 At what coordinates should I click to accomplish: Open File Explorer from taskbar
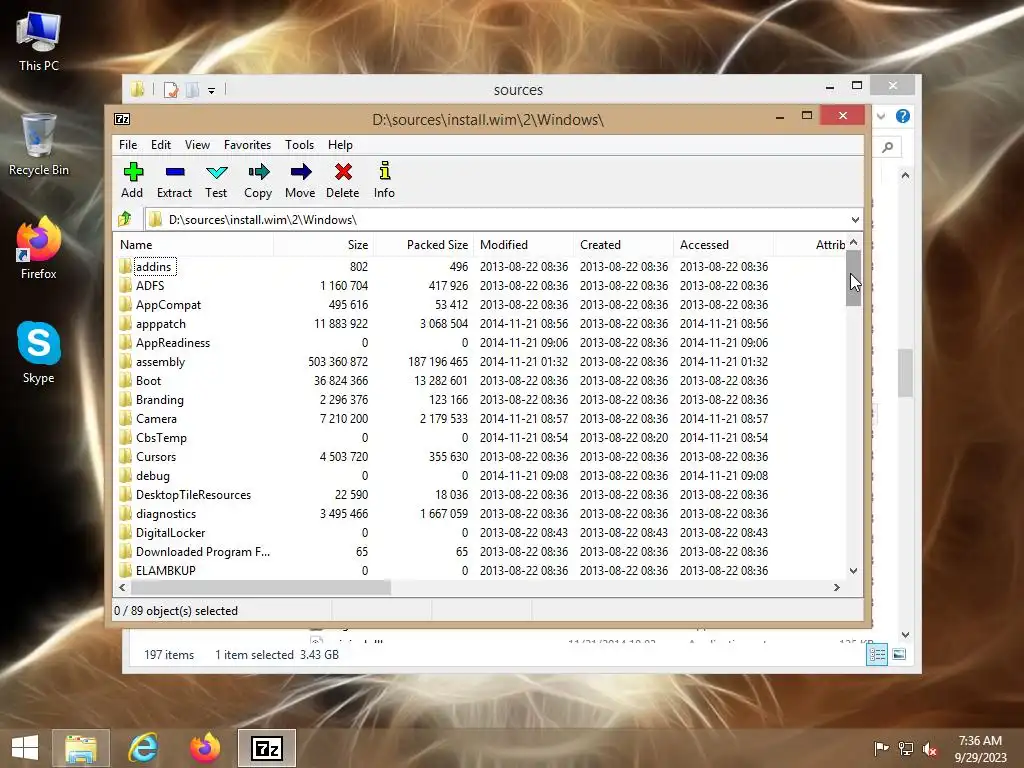tap(80, 748)
